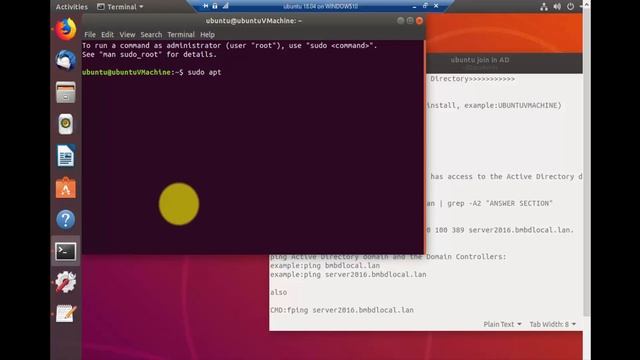Restore down the VM session window
This screenshot has width=640, height=360.
point(425,6)
